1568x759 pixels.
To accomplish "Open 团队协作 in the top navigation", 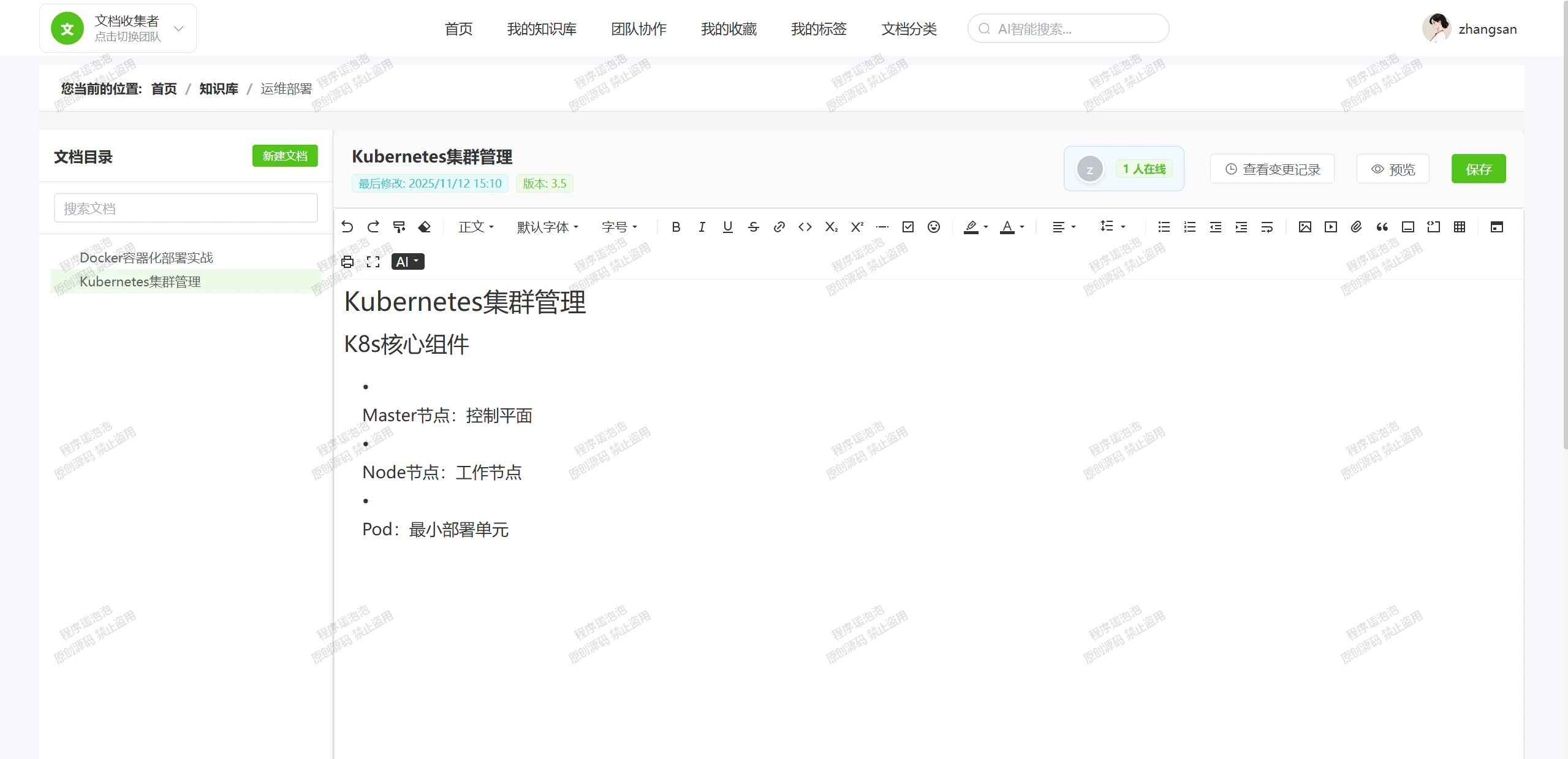I will click(x=638, y=29).
